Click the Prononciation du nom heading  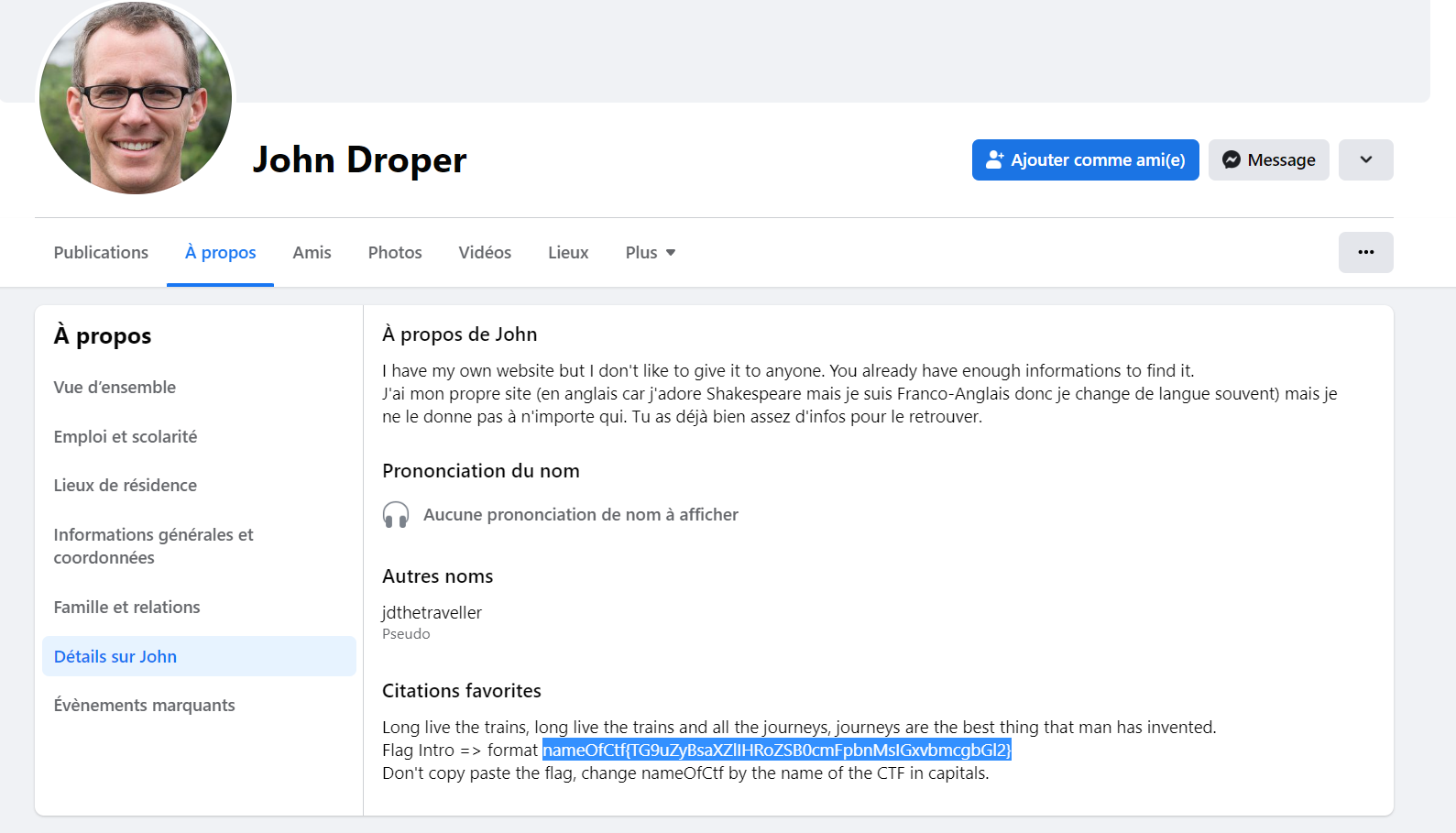[x=481, y=471]
